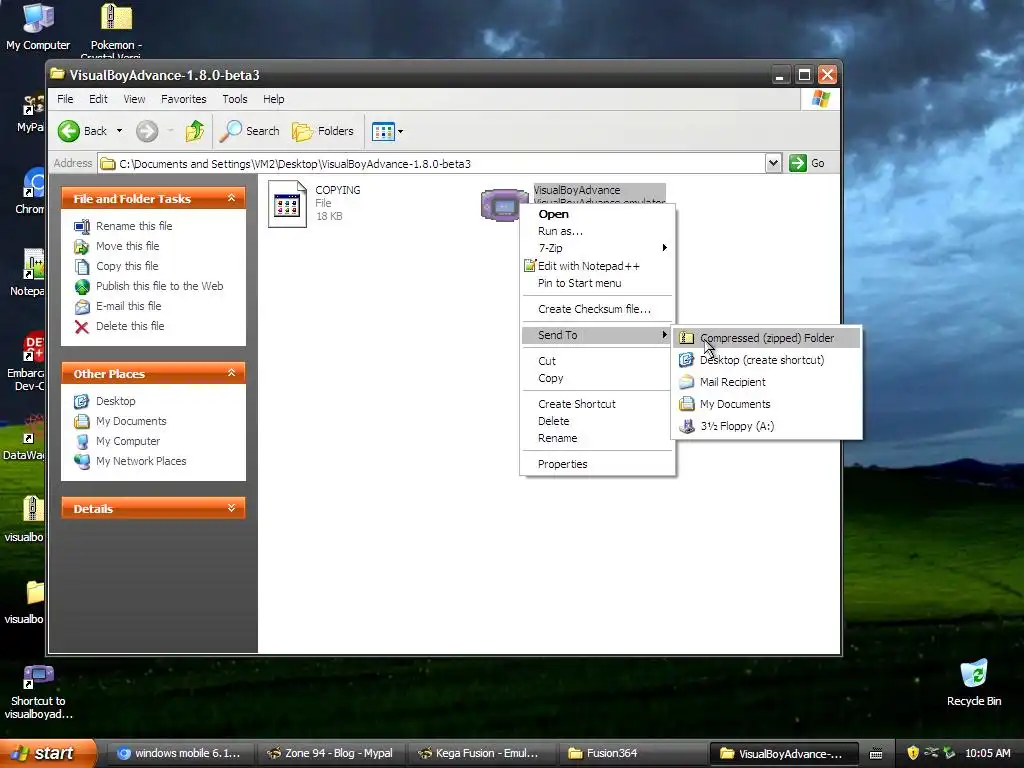
Task: Send to Desktop (create shortcut)
Action: (x=767, y=360)
